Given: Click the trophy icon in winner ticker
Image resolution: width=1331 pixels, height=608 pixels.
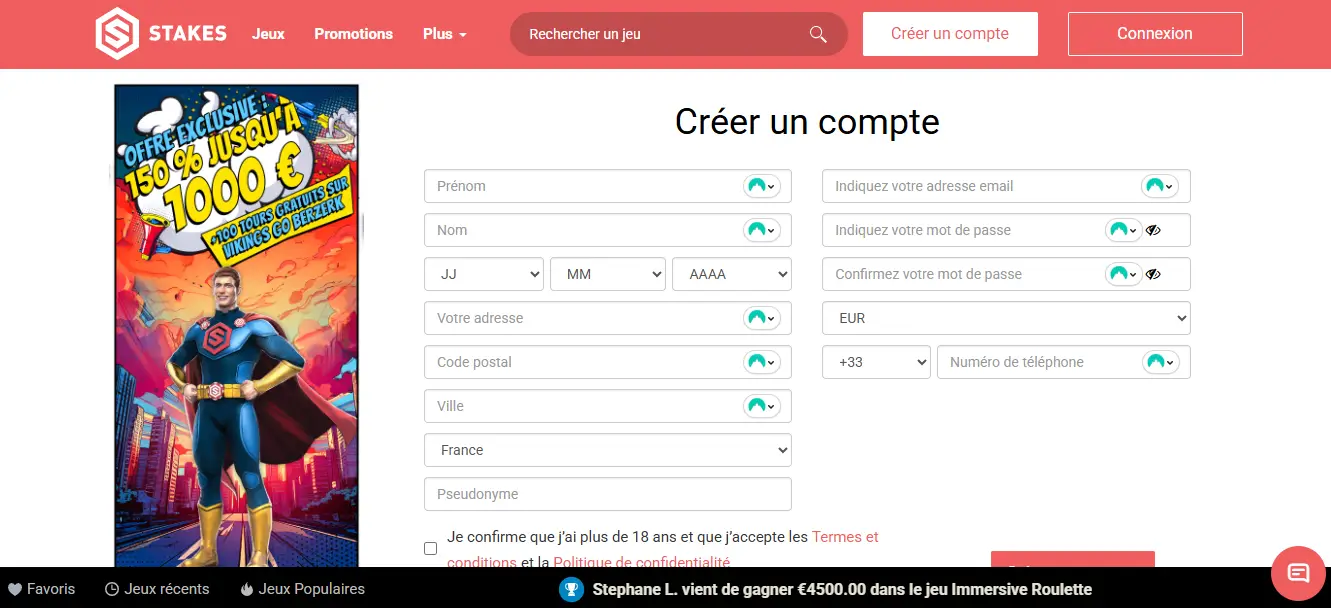Looking at the screenshot, I should 571,589.
